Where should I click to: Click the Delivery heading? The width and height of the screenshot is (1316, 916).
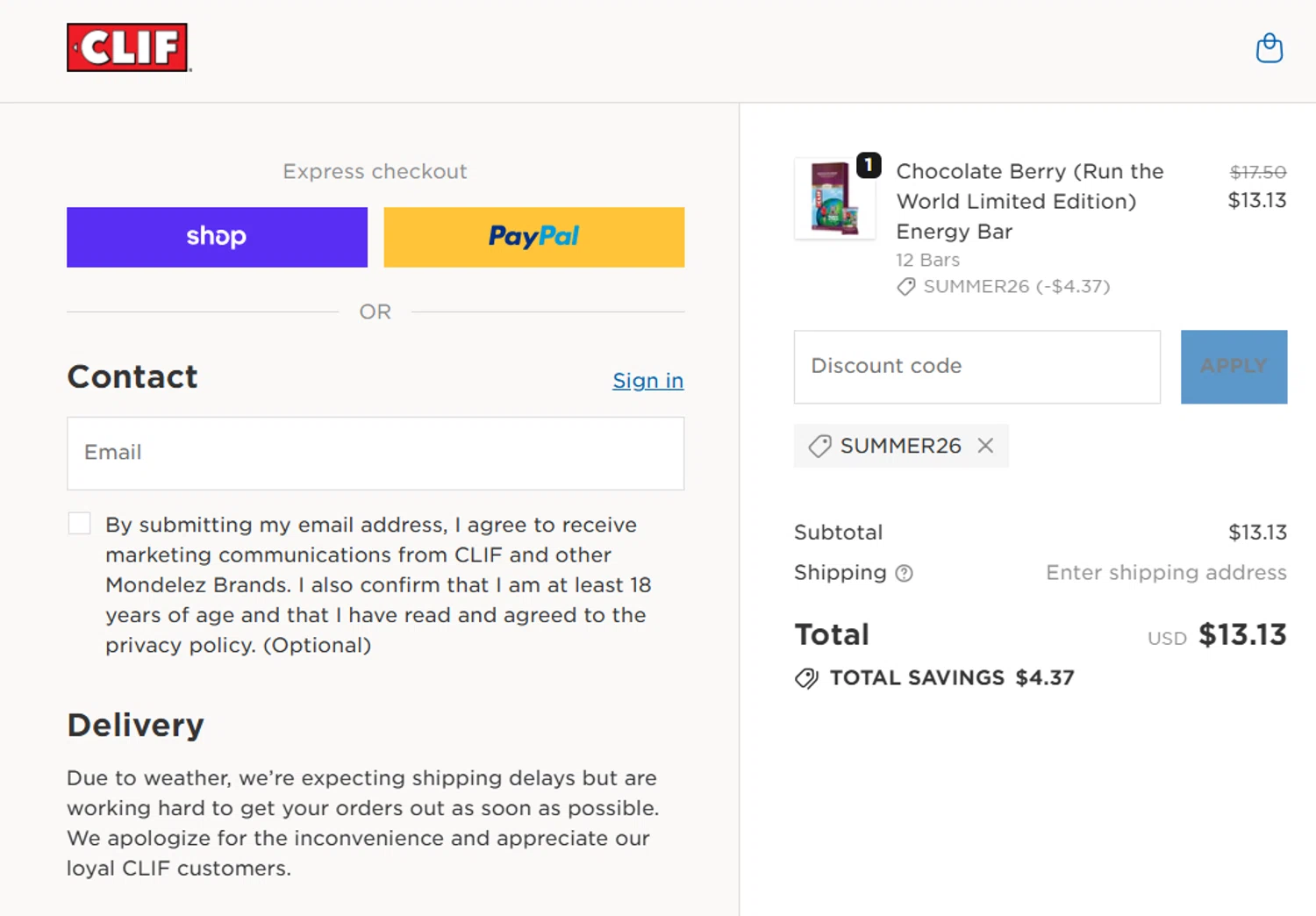click(x=135, y=726)
